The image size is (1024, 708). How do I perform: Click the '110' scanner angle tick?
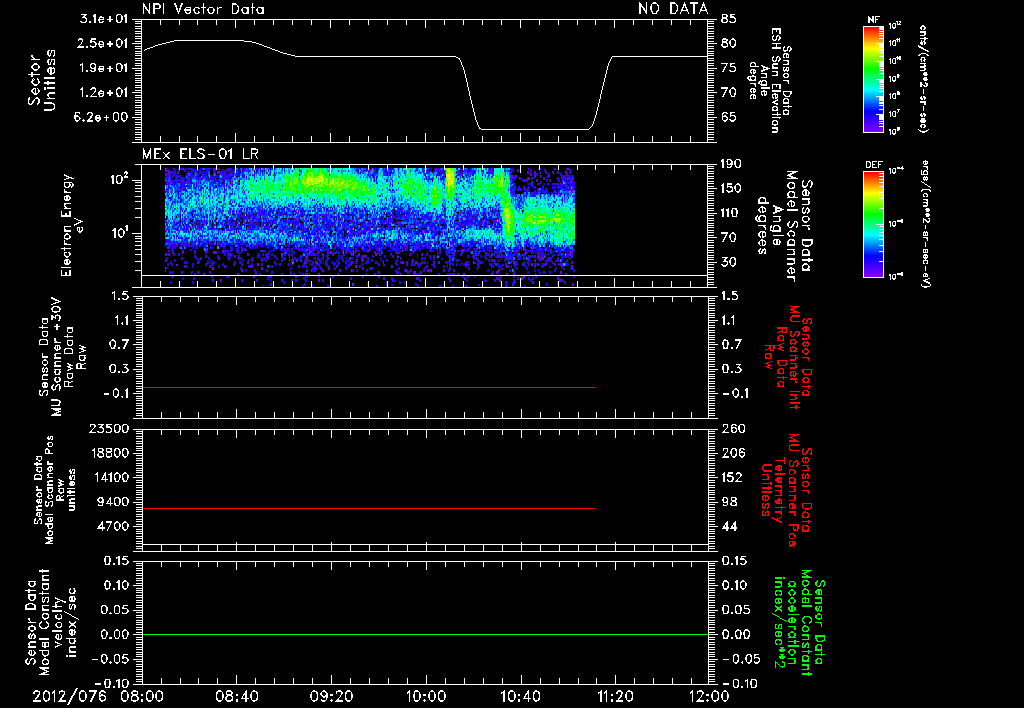[731, 213]
